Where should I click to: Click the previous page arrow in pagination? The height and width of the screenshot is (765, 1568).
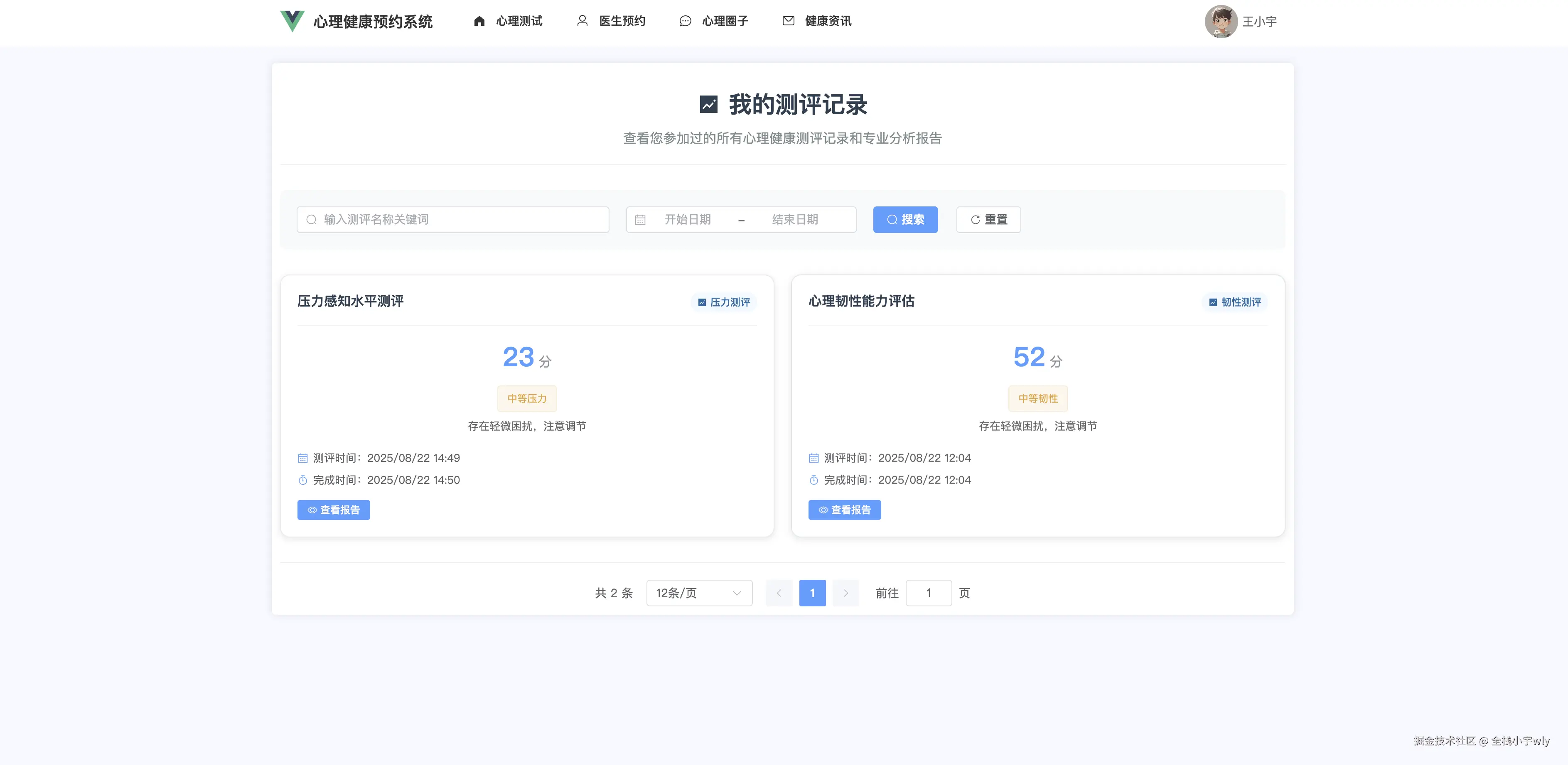779,593
